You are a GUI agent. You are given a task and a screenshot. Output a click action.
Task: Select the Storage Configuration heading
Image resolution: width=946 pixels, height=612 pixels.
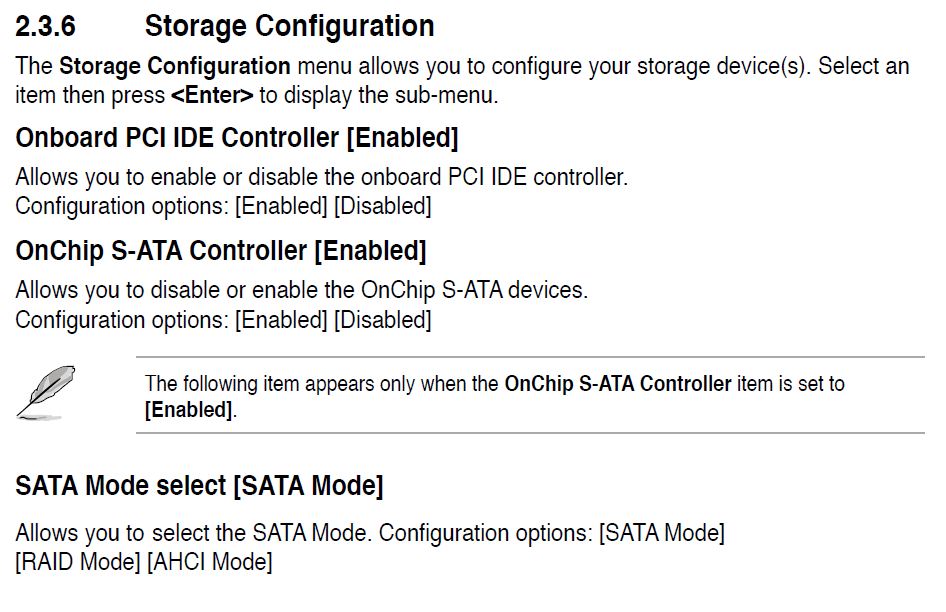pyautogui.click(x=290, y=27)
